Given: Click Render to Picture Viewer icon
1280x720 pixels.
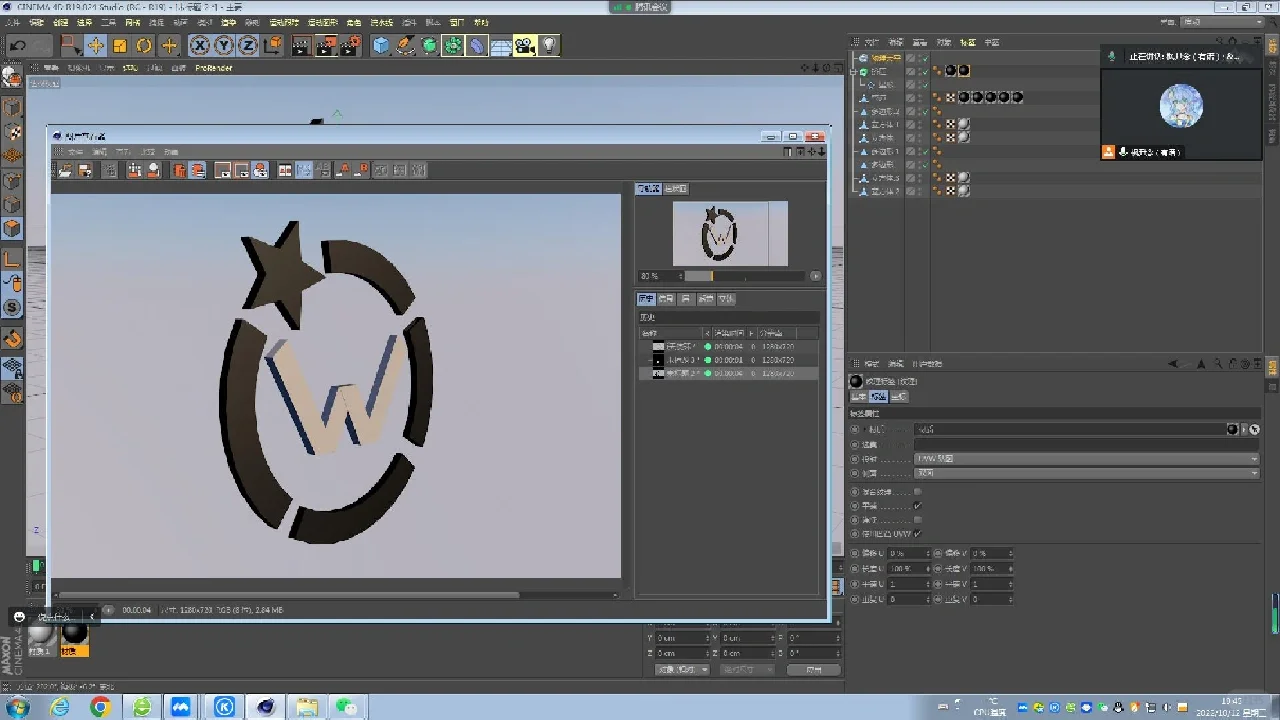Looking at the screenshot, I should 326,45.
